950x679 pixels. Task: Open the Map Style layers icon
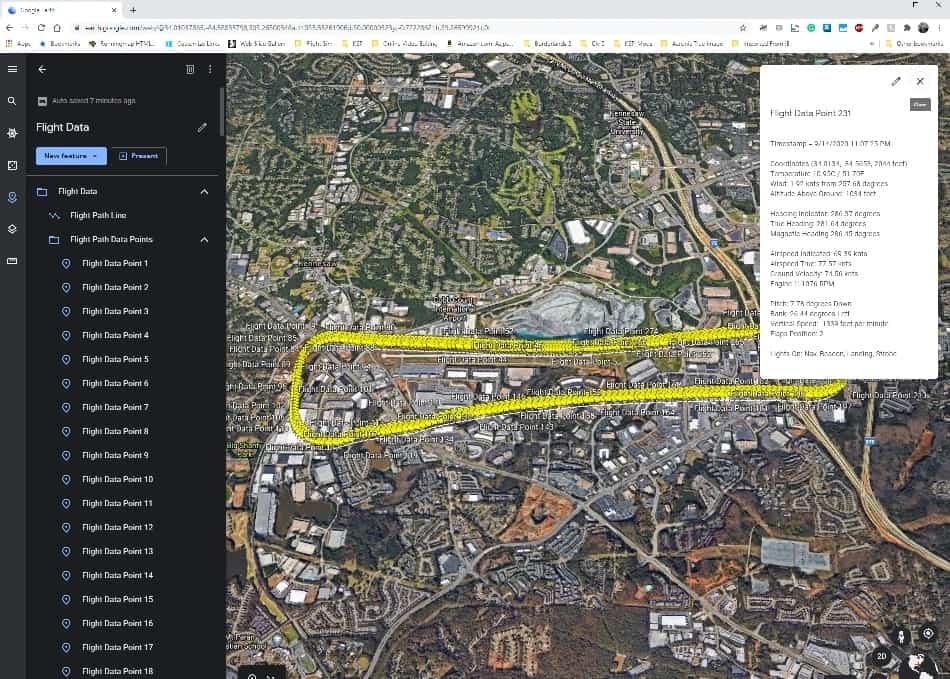(x=12, y=229)
